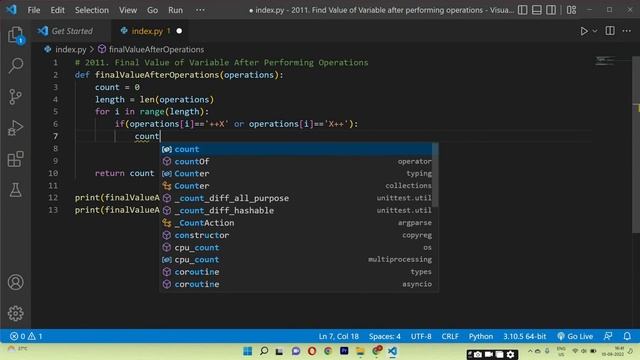
Task: Open the File menu
Action: 34,10
